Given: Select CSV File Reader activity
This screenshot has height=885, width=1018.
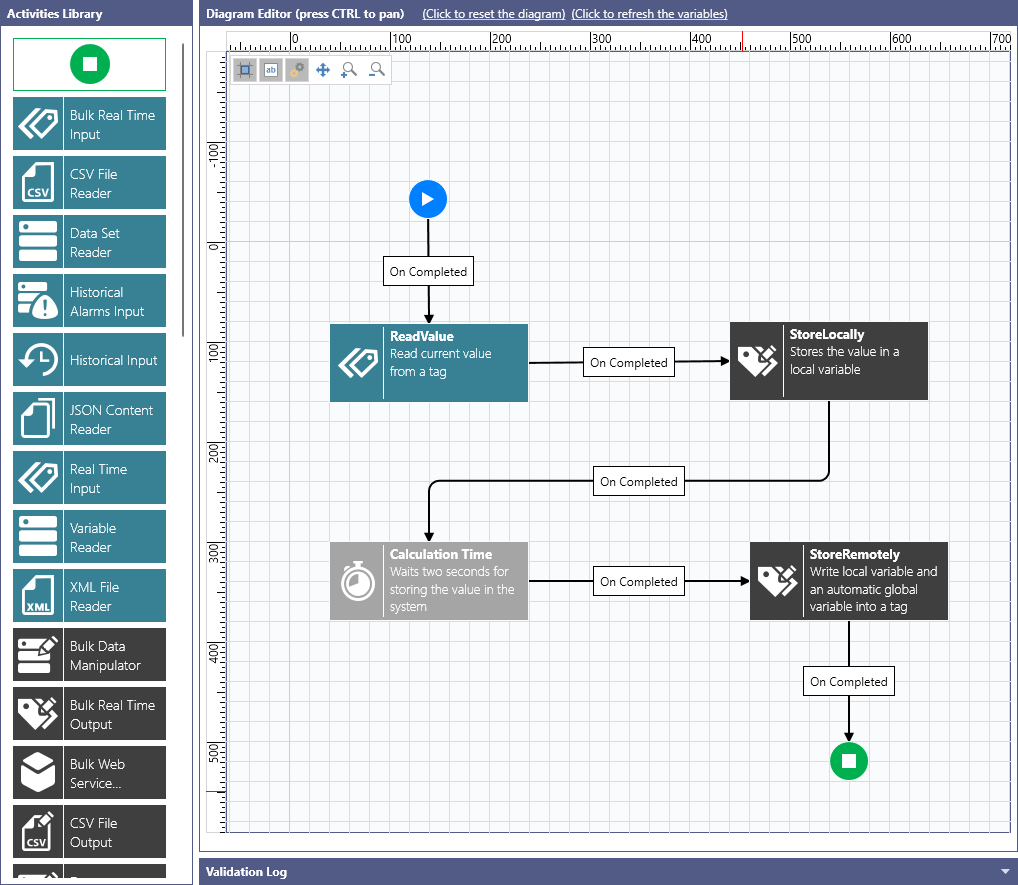Looking at the screenshot, I should pos(90,182).
